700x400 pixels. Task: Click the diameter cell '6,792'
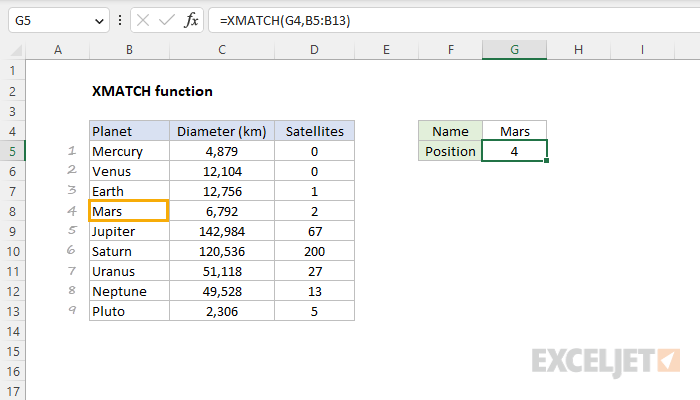tap(222, 211)
